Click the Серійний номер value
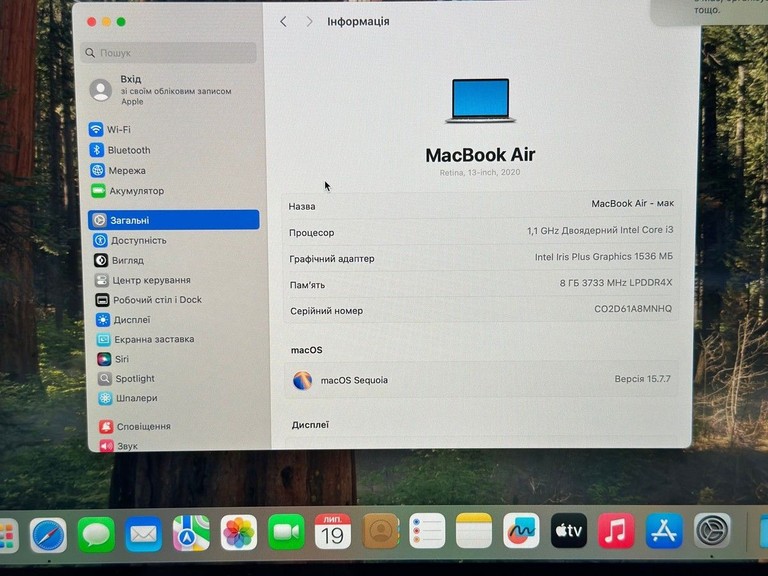Screen dimensions: 768x576 point(633,309)
